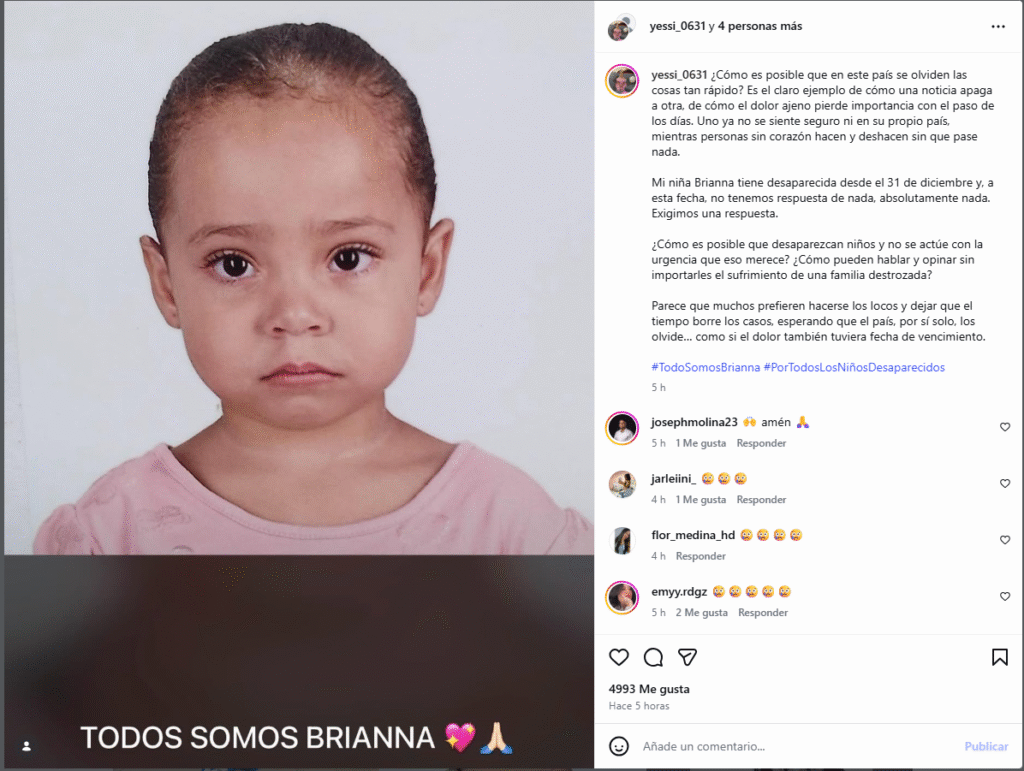View tagged people icon on photo
1024x771 pixels.
point(26,746)
